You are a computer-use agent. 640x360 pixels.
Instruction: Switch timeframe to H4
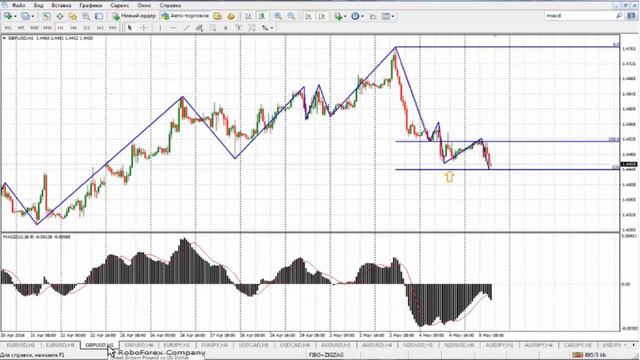point(73,28)
